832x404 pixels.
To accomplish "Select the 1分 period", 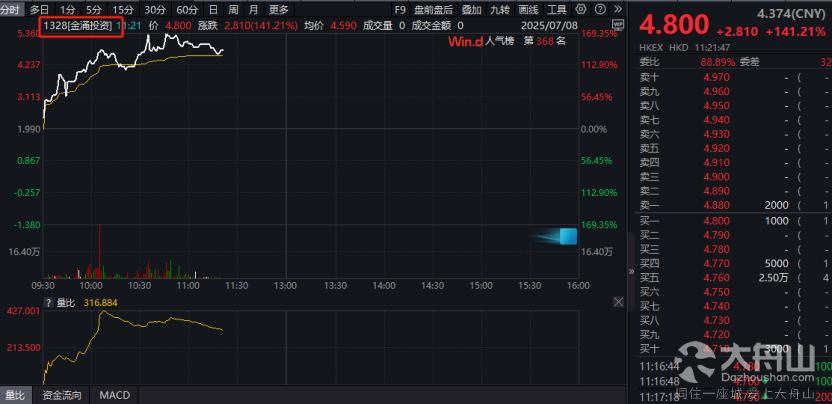I will click(67, 9).
